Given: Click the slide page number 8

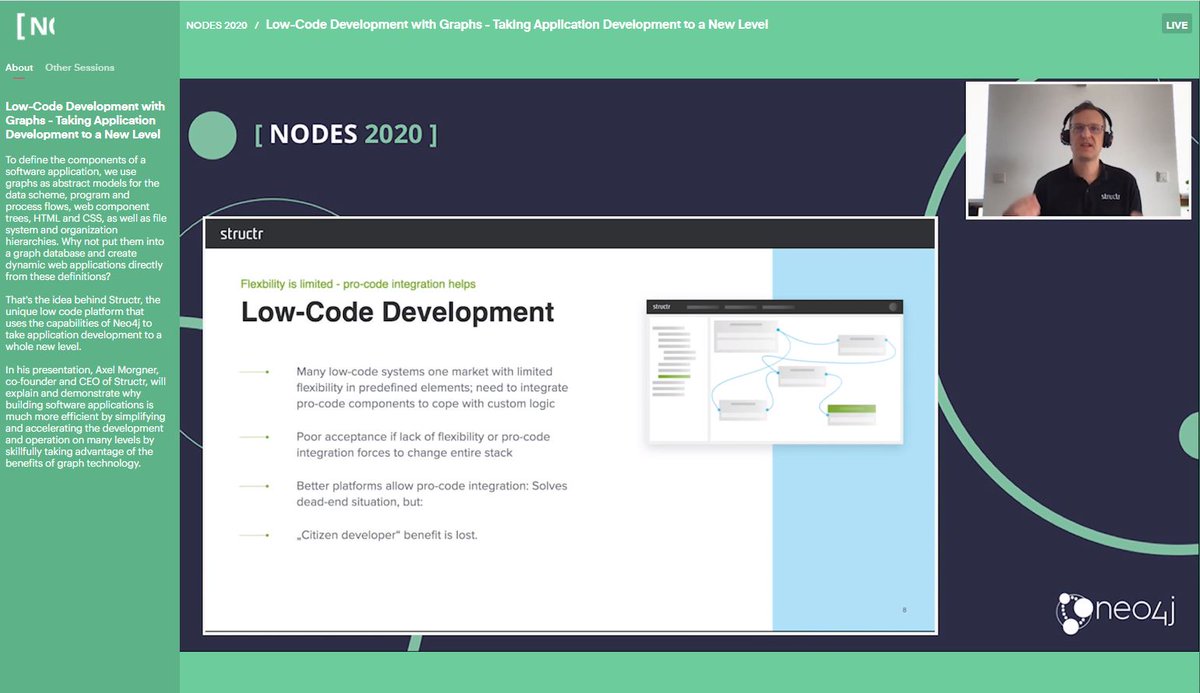Looking at the screenshot, I should pos(904,609).
